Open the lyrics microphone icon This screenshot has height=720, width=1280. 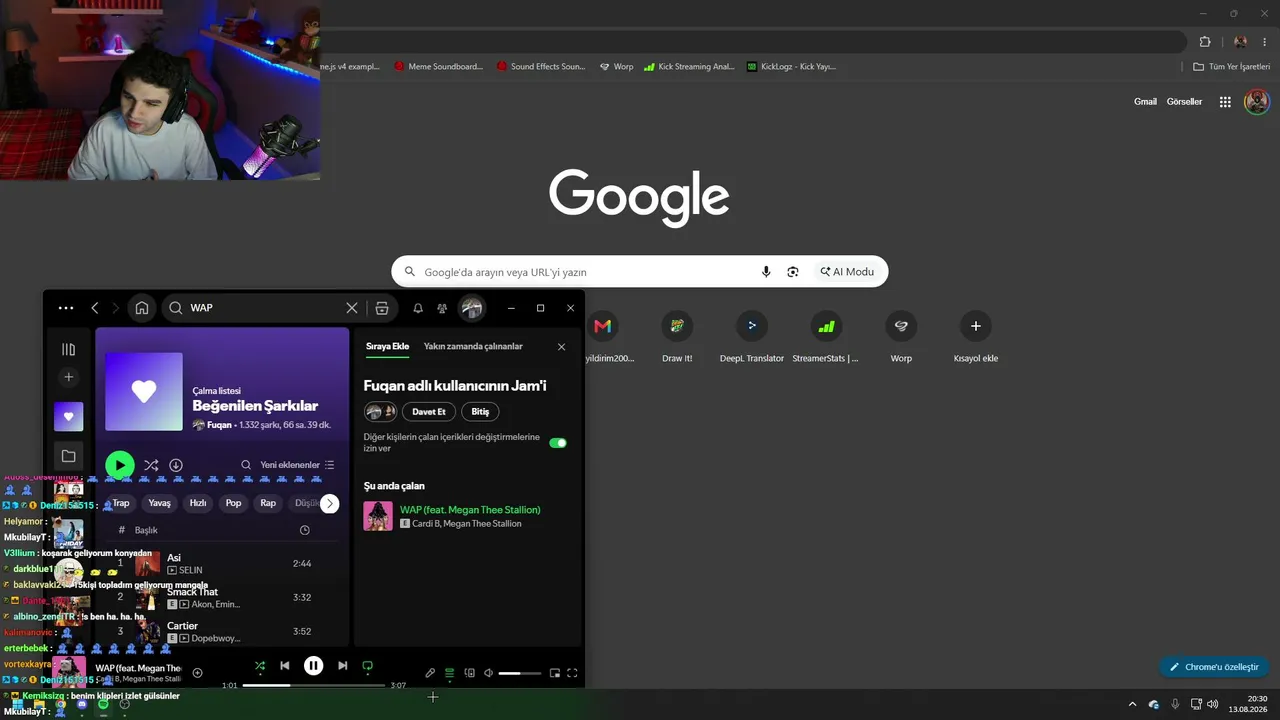click(430, 673)
